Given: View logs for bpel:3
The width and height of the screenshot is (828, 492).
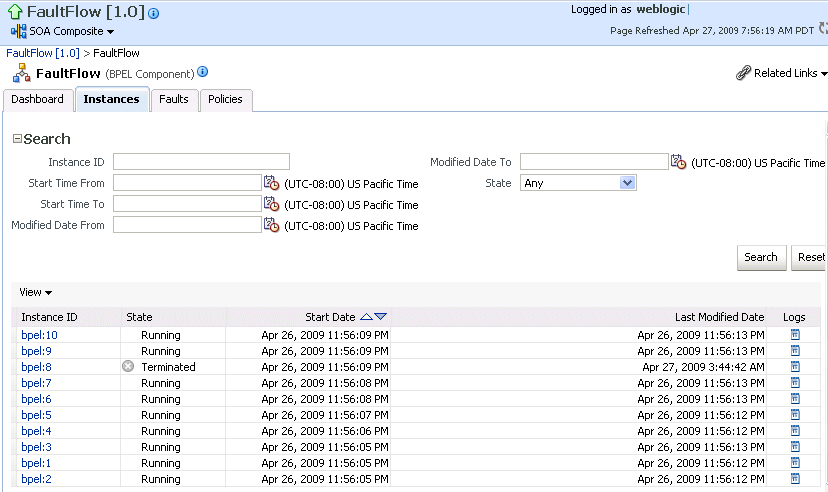Looking at the screenshot, I should pos(795,447).
